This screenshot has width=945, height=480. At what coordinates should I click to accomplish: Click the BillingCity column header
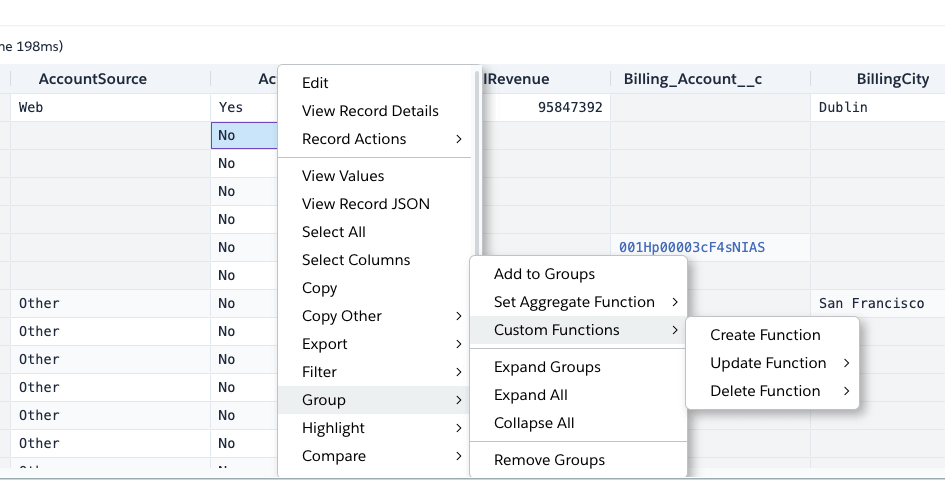892,79
